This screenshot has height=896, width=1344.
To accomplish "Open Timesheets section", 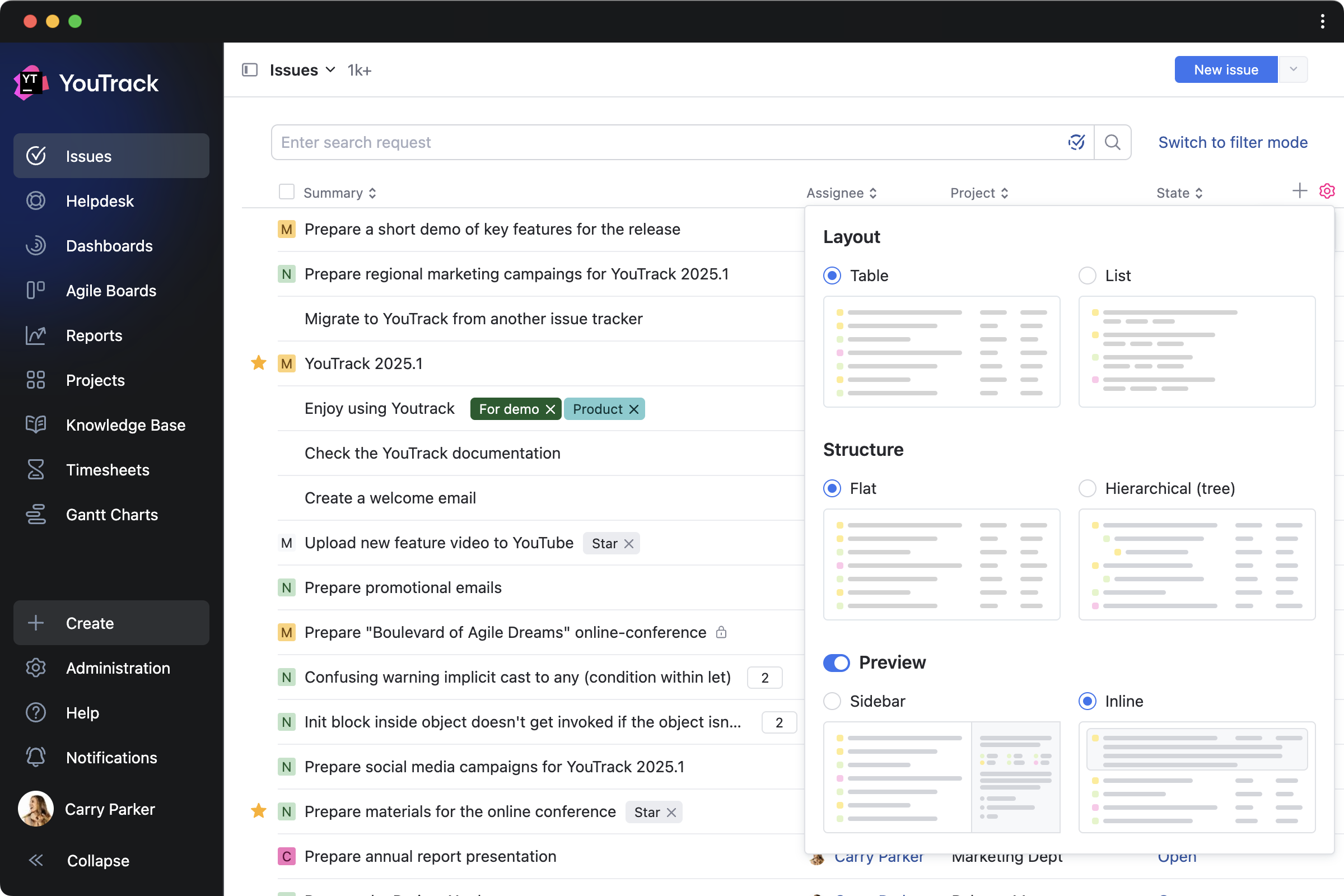I will (107, 469).
